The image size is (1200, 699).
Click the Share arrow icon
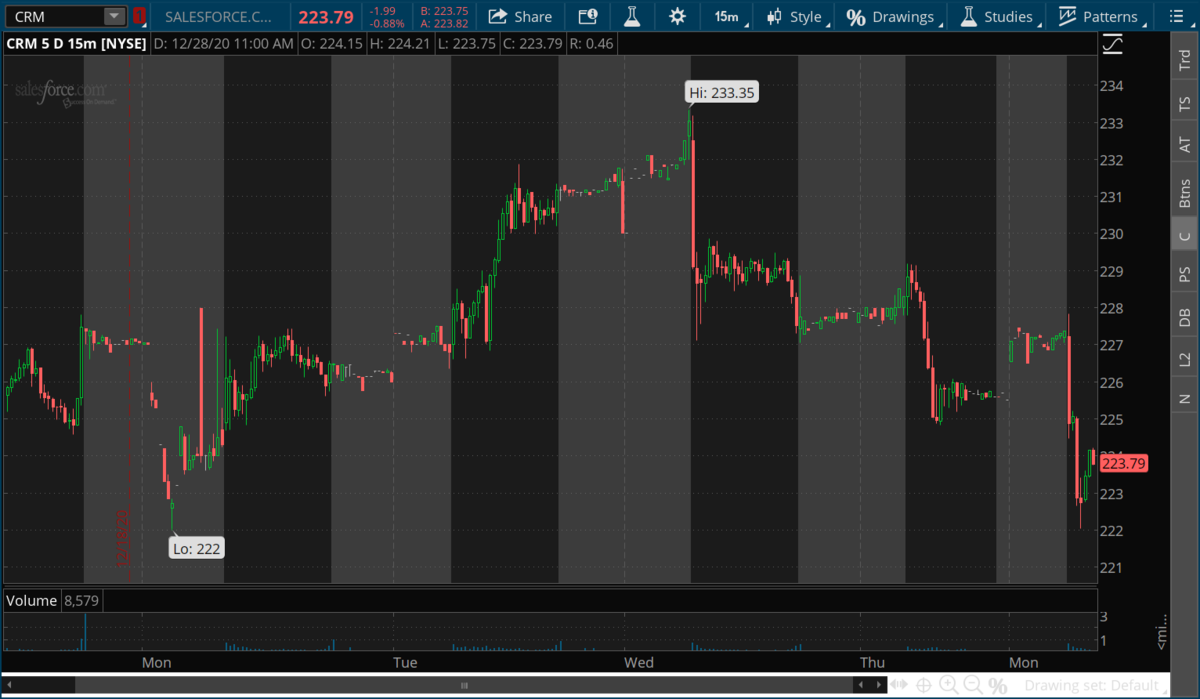point(497,17)
